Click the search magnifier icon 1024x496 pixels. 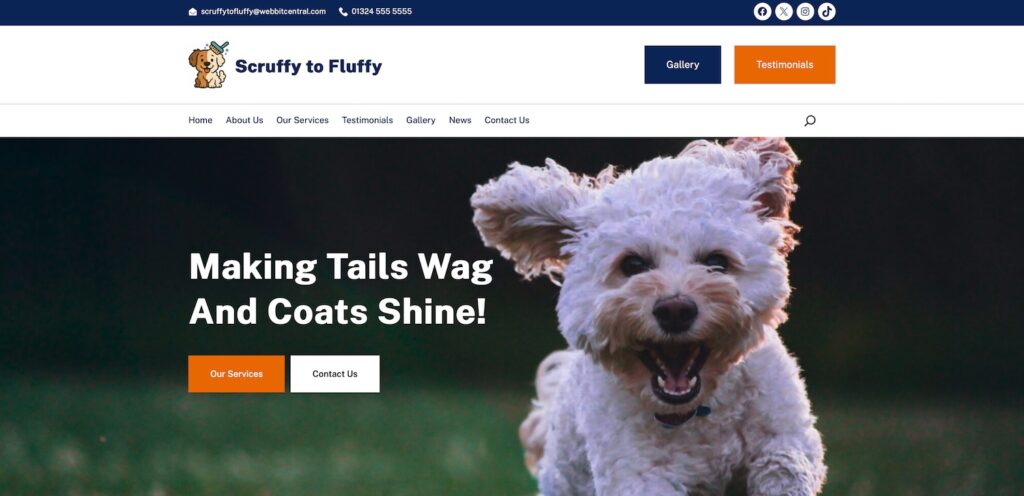point(810,120)
